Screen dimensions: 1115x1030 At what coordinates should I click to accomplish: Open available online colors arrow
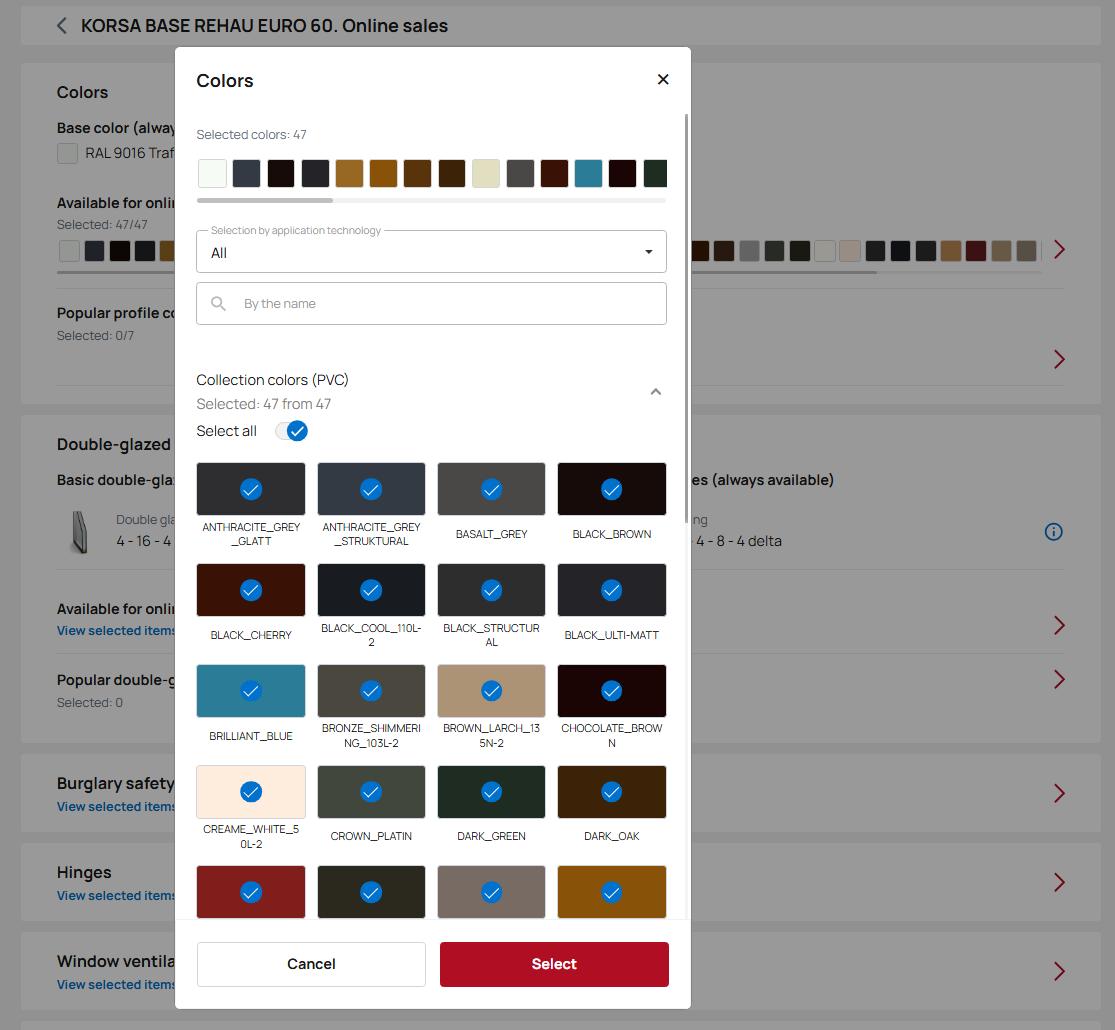(x=1059, y=250)
